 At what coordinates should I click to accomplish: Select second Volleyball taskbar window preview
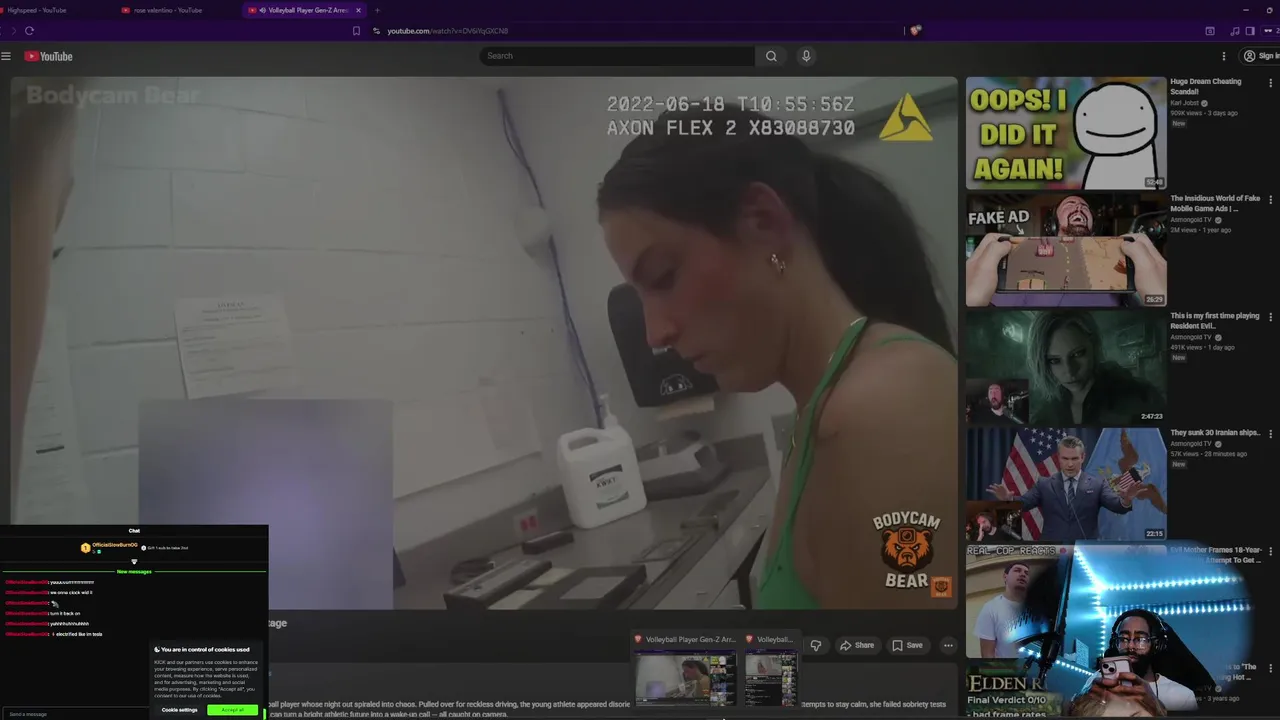pyautogui.click(x=771, y=670)
